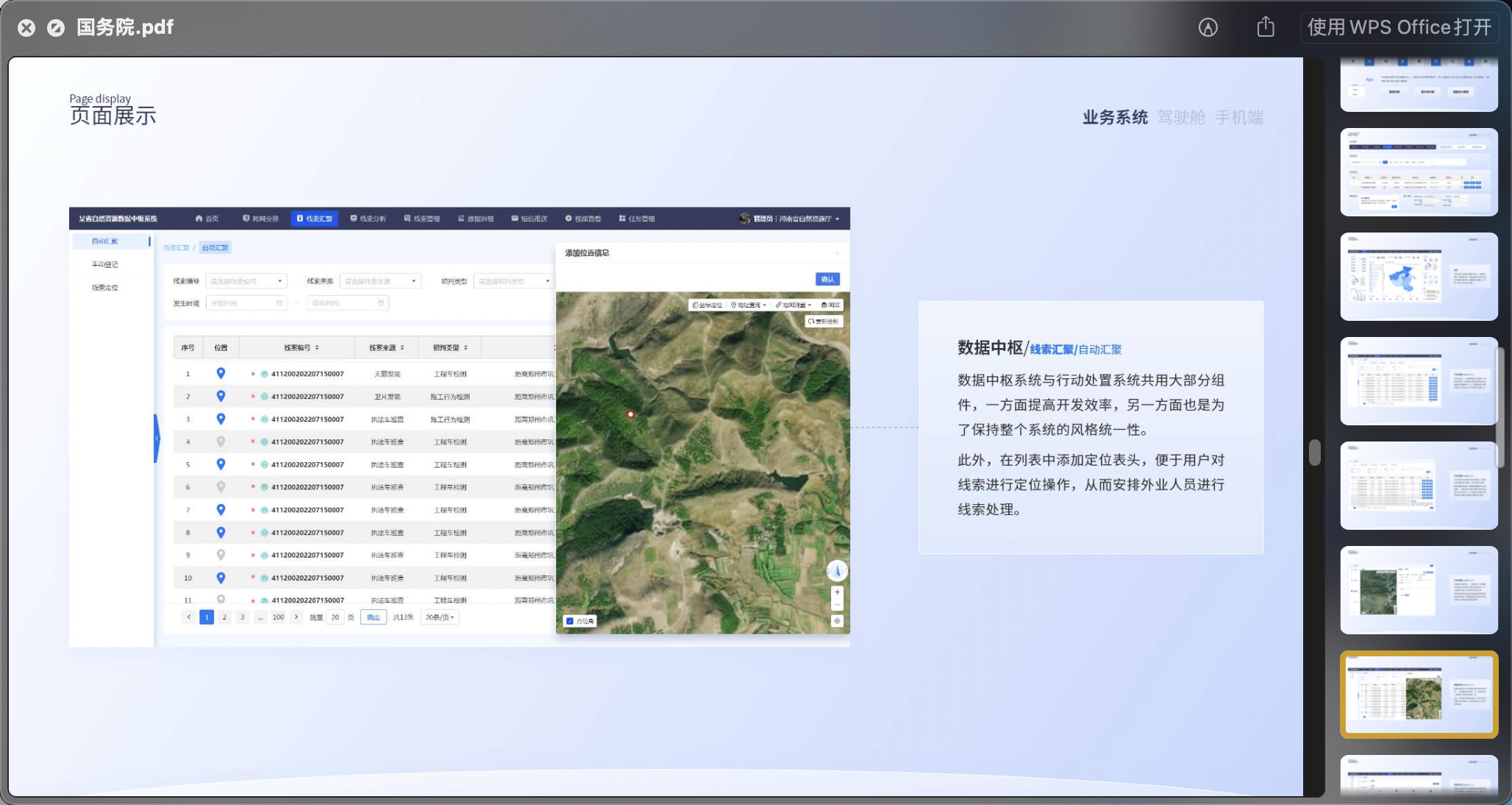Image resolution: width=1512 pixels, height=805 pixels.
Task: Click the vertical scrollbar handle beside page
Action: (1315, 453)
